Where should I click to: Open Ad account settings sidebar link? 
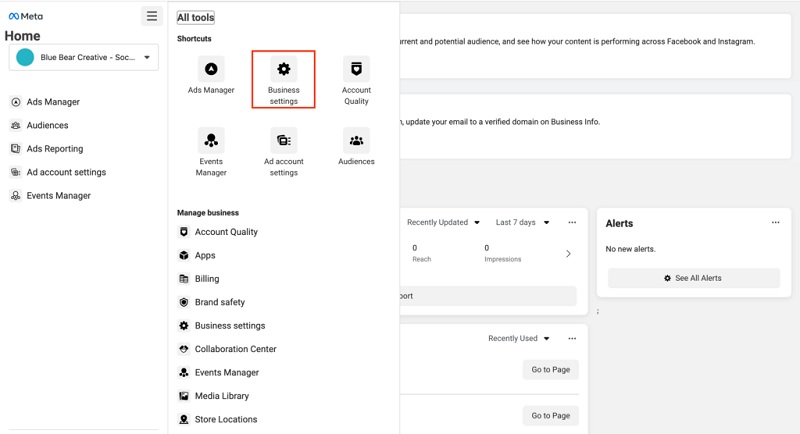(66, 172)
